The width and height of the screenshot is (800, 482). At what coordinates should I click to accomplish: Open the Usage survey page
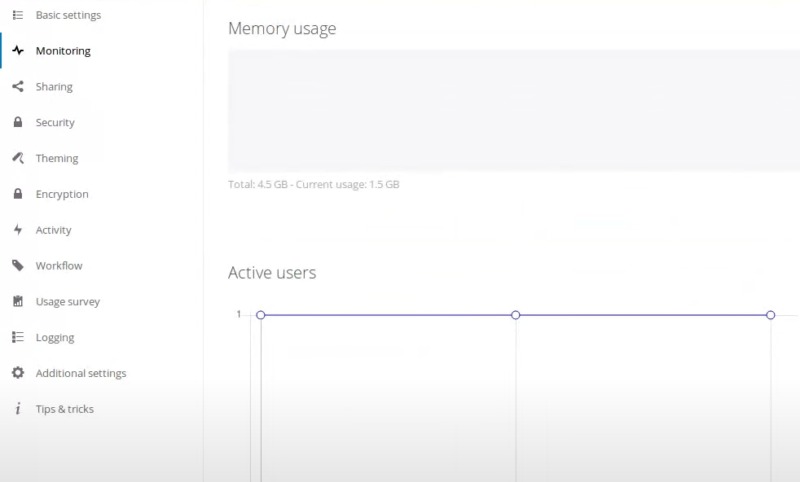click(67, 302)
